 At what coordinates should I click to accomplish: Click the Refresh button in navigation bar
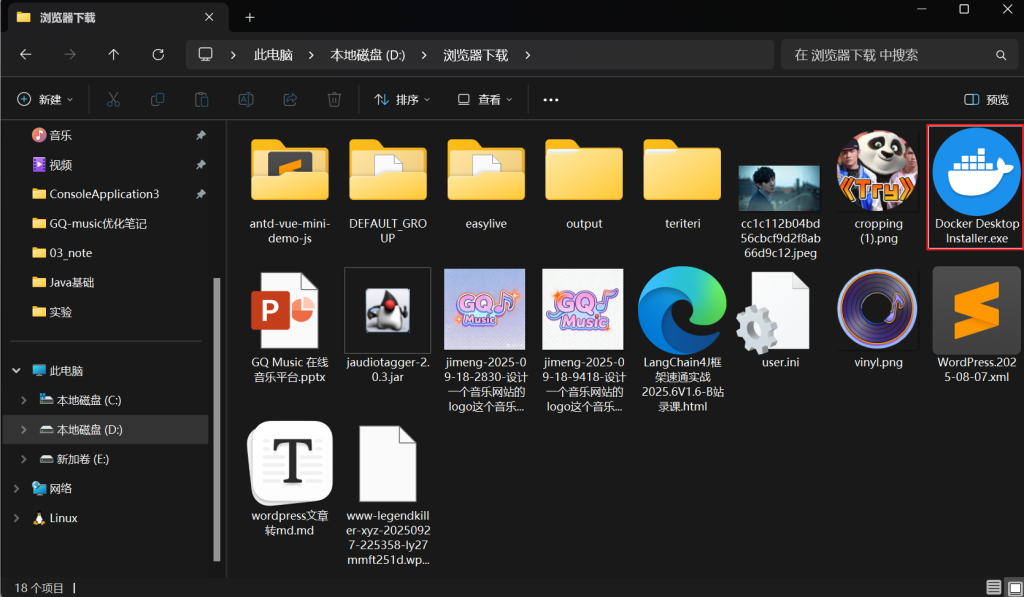coord(158,55)
